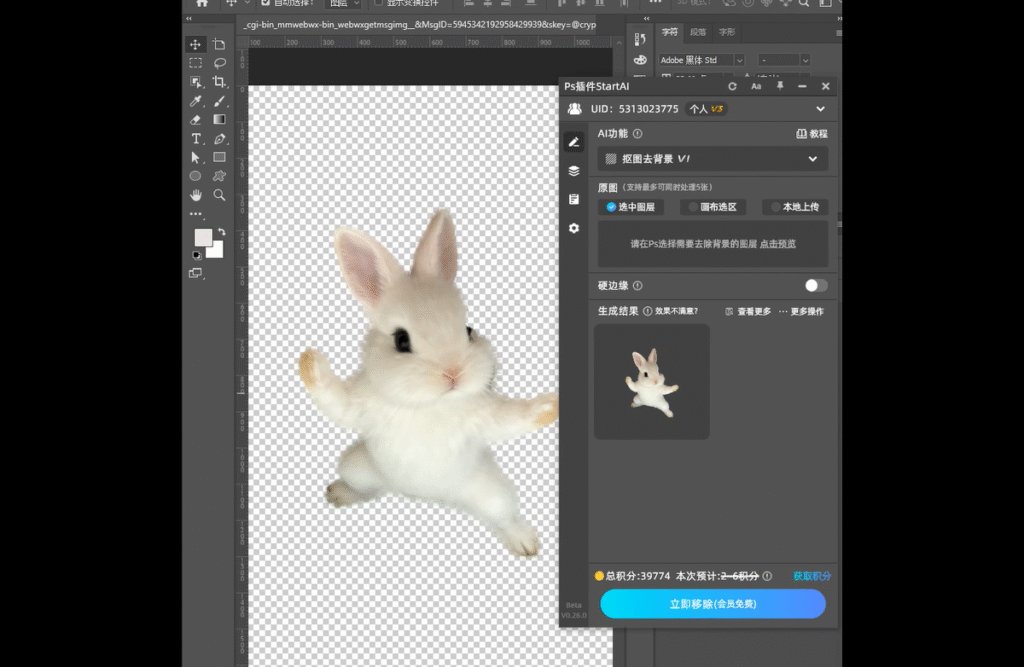
Task: Select the Horizontal Type tool
Action: point(195,138)
